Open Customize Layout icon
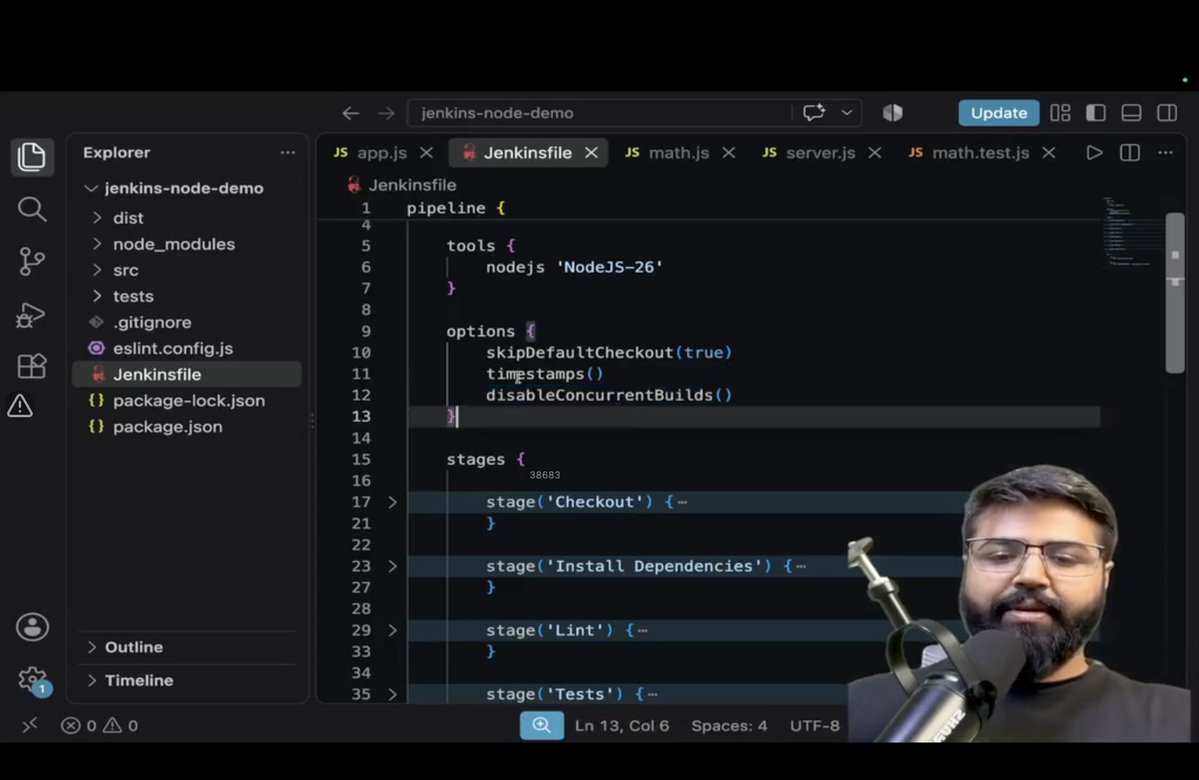The height and width of the screenshot is (780, 1199). [x=1060, y=112]
